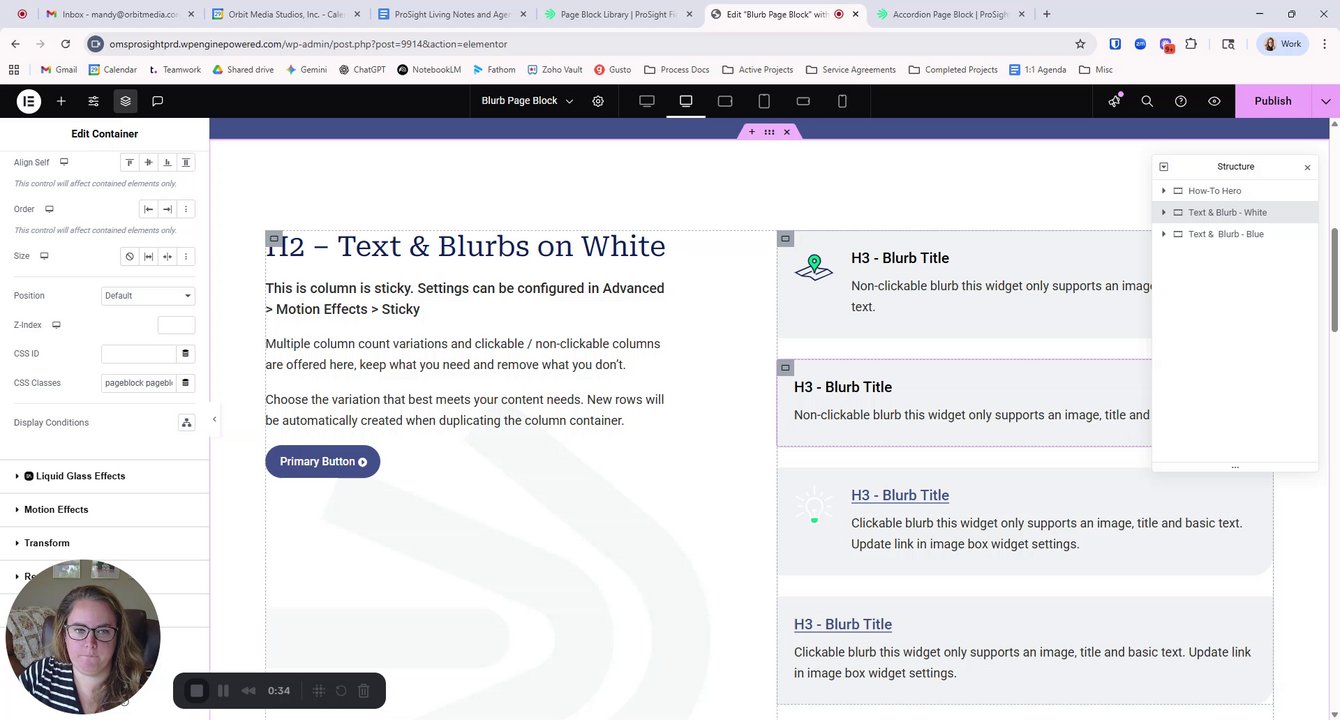Set Order to start
The height and width of the screenshot is (720, 1340).
coord(148,209)
